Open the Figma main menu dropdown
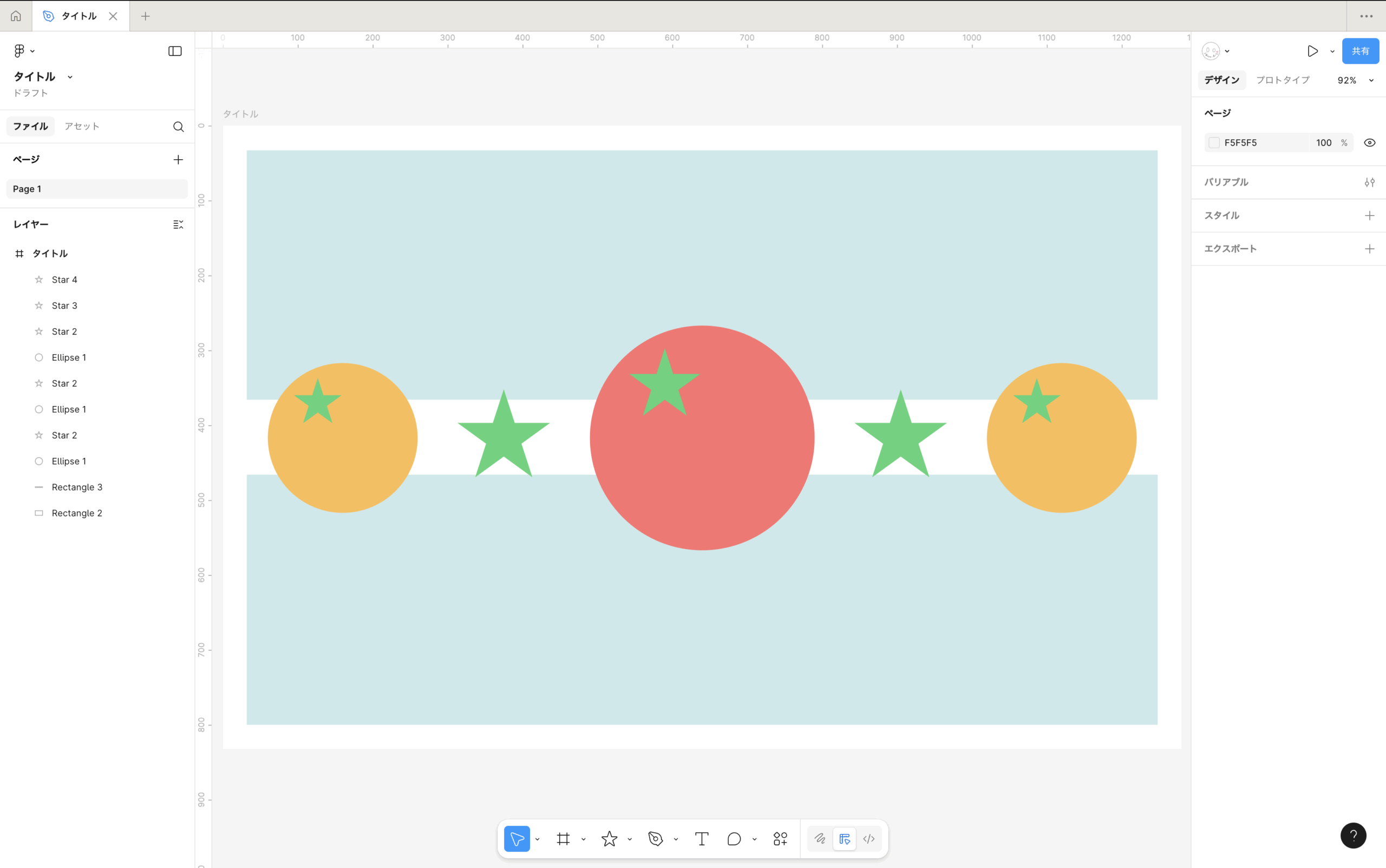The width and height of the screenshot is (1386, 868). tap(23, 51)
